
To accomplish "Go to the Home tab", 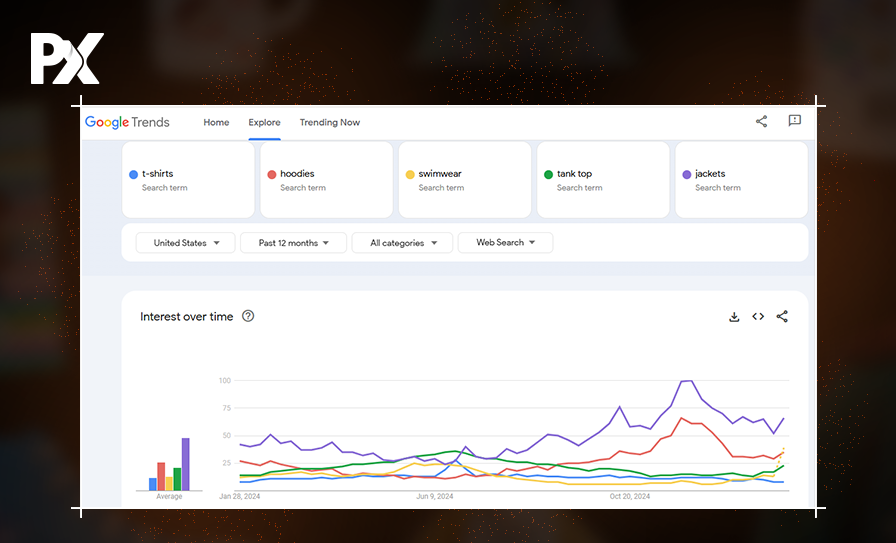I will (216, 122).
